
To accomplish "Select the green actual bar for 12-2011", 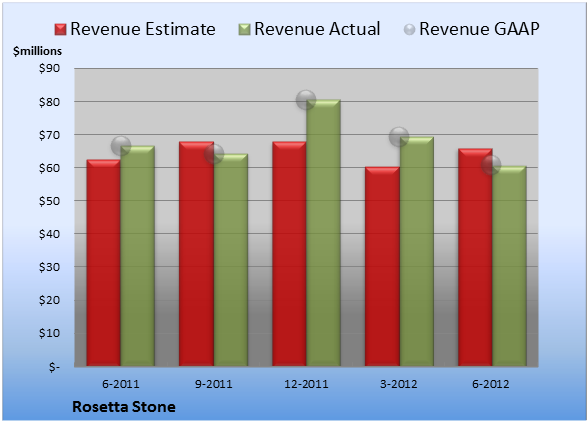I will coord(323,233).
